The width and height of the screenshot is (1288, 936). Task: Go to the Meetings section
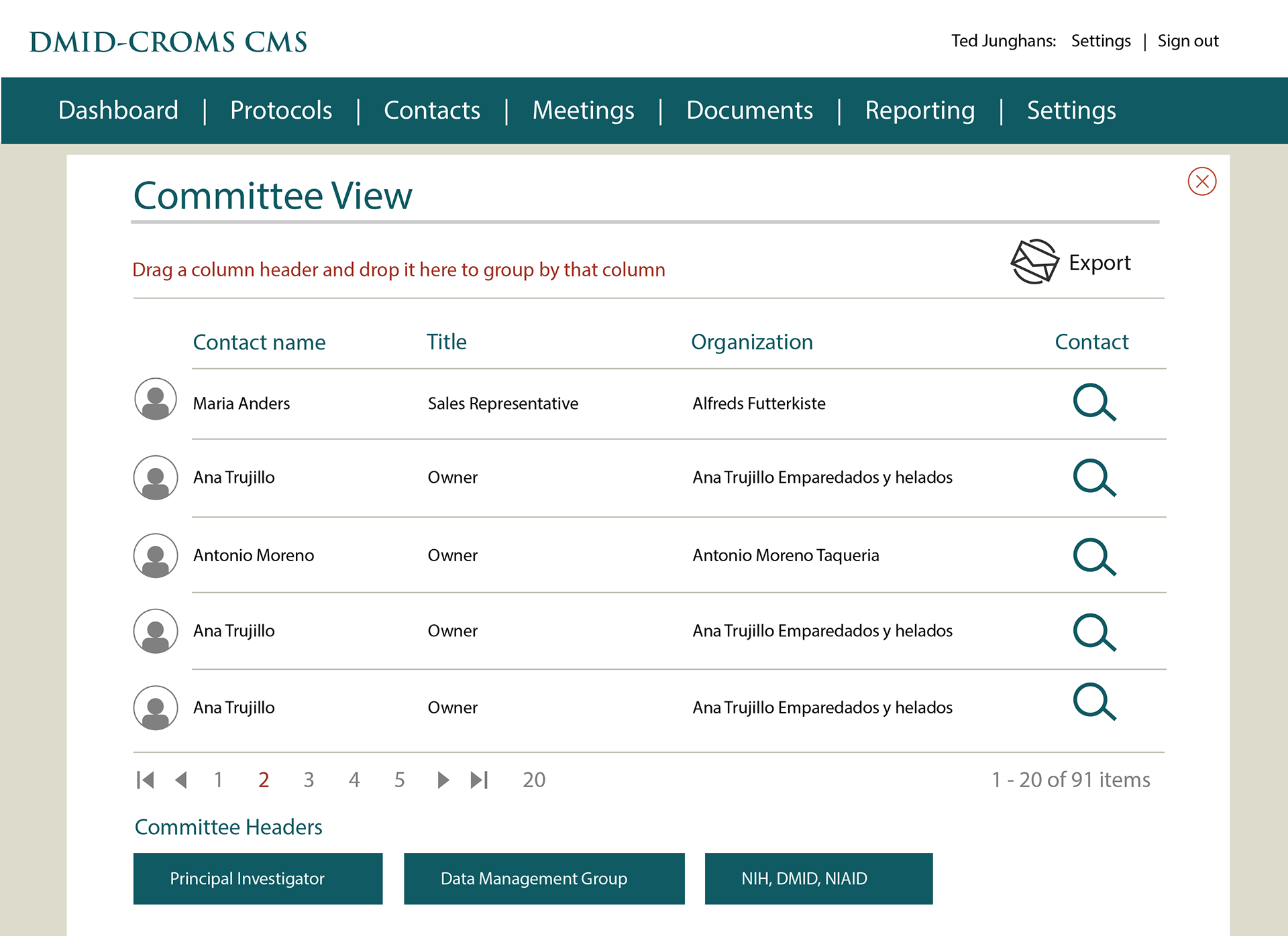click(x=583, y=111)
